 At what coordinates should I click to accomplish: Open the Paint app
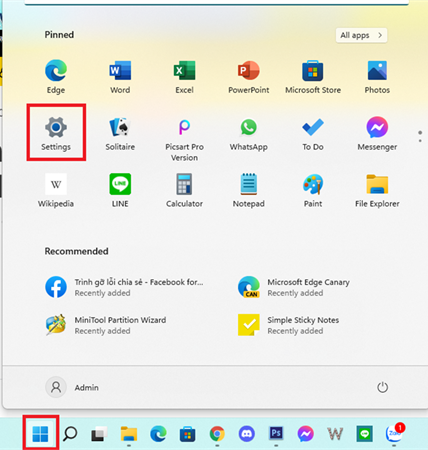313,190
